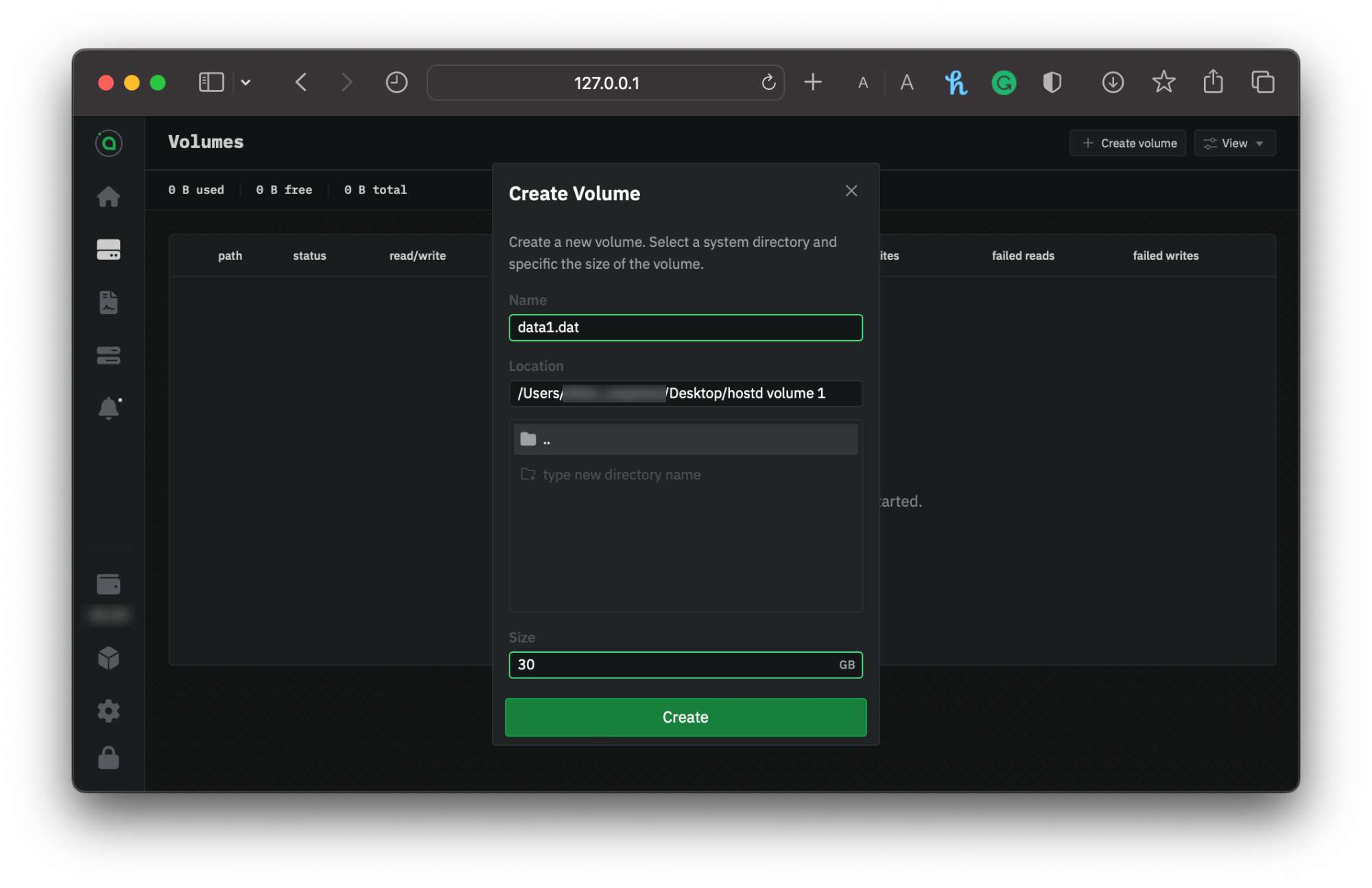The width and height of the screenshot is (1372, 888).
Task: Click the Create volume button in header
Action: click(x=1128, y=143)
